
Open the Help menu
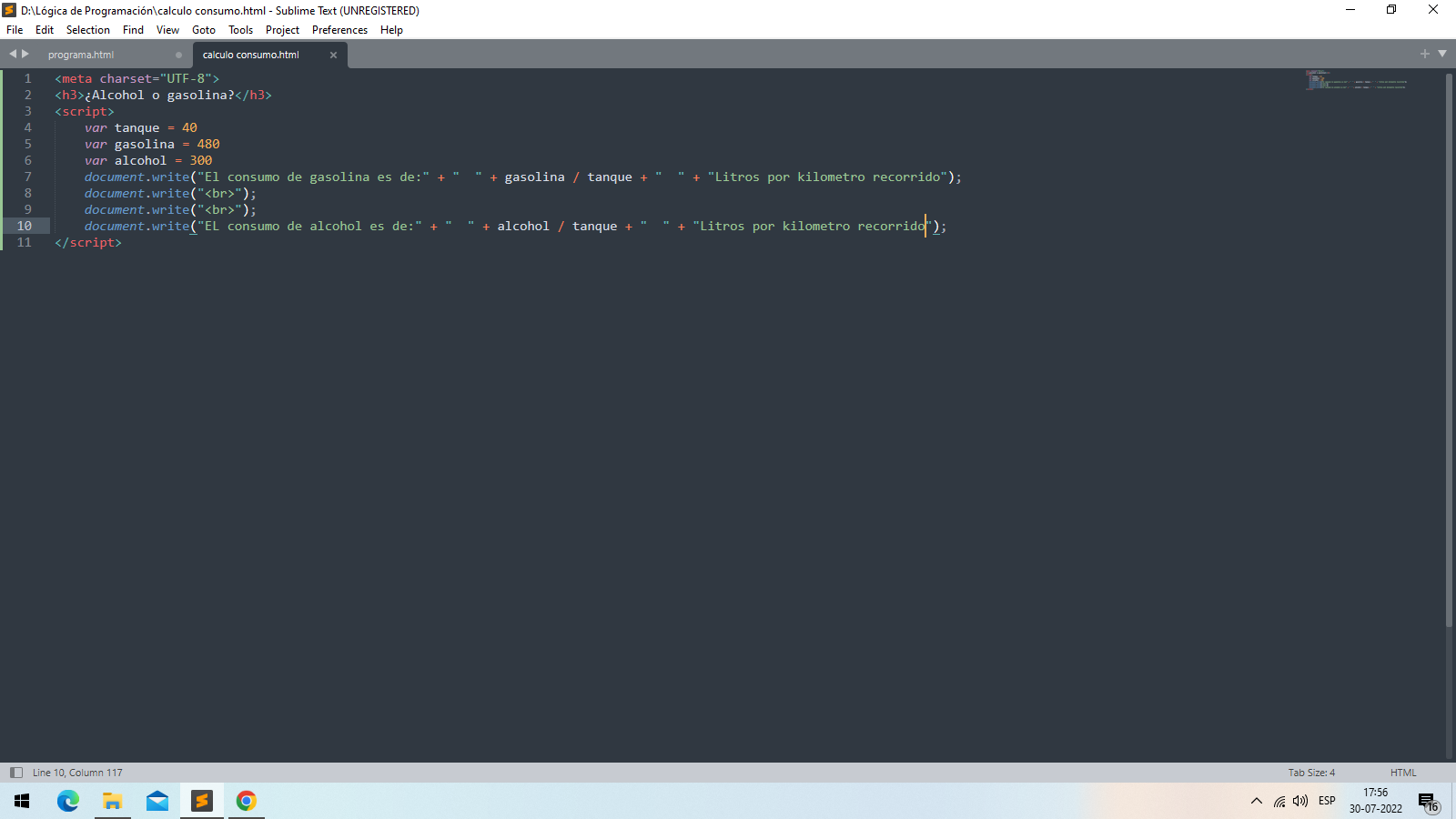click(x=391, y=30)
